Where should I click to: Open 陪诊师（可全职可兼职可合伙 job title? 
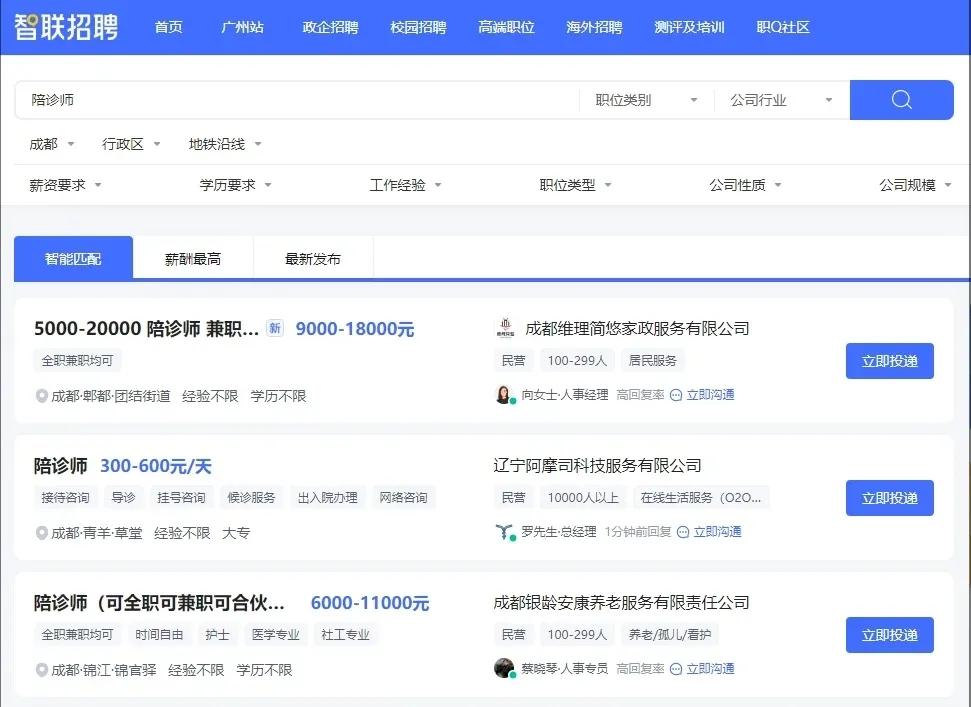point(159,602)
